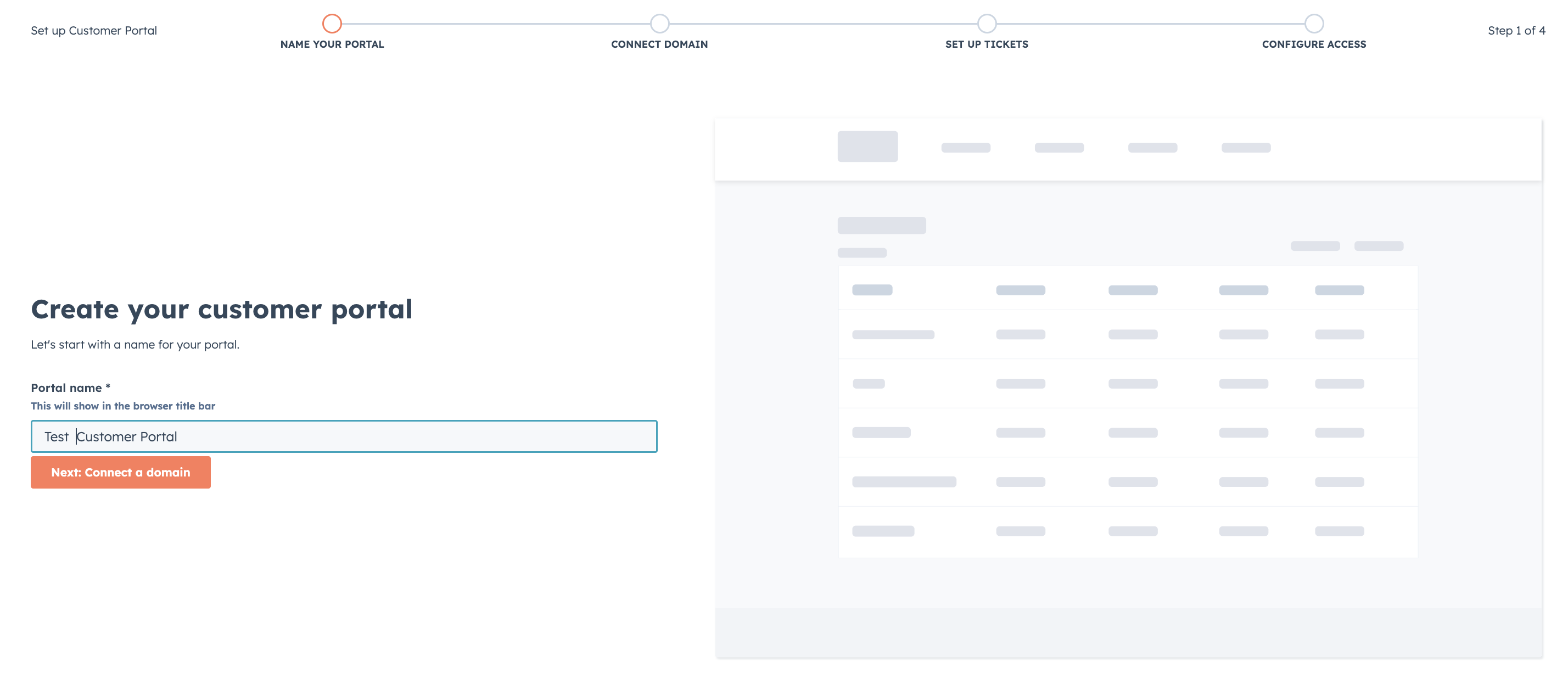The height and width of the screenshot is (673, 1568).
Task: Click the left filter placeholder button in preview
Action: (1315, 246)
